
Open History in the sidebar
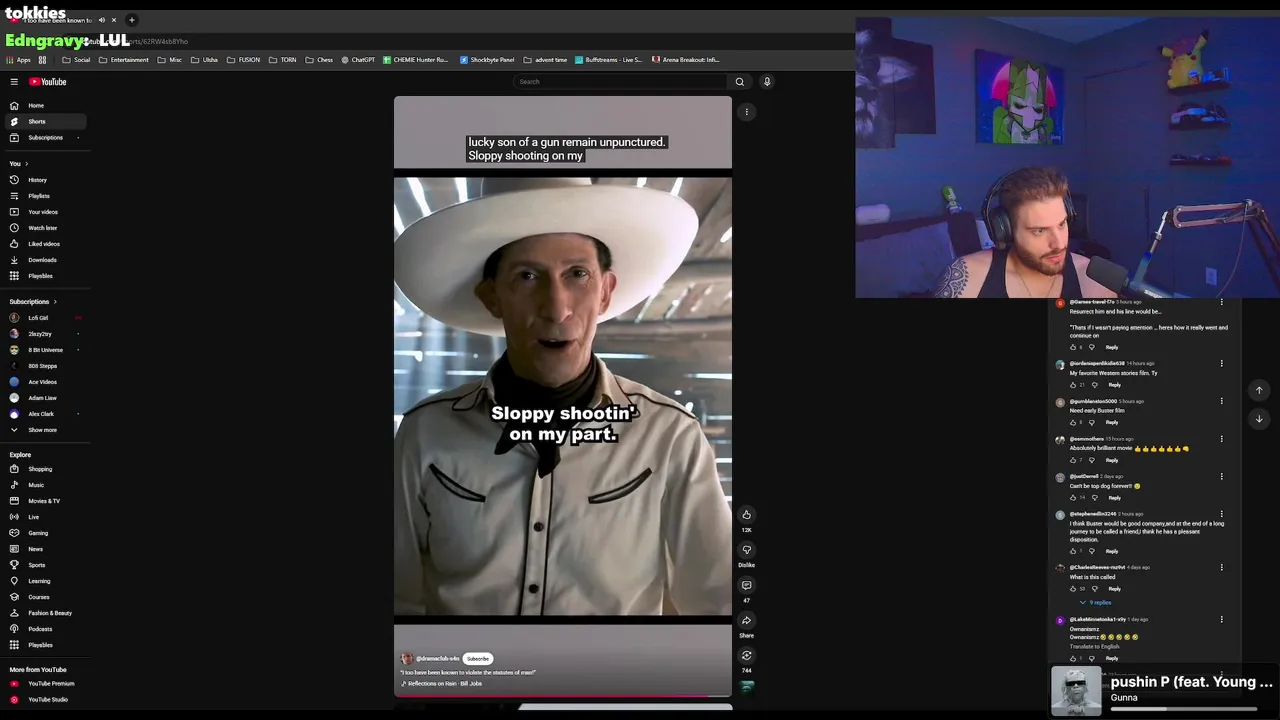[x=45, y=180]
